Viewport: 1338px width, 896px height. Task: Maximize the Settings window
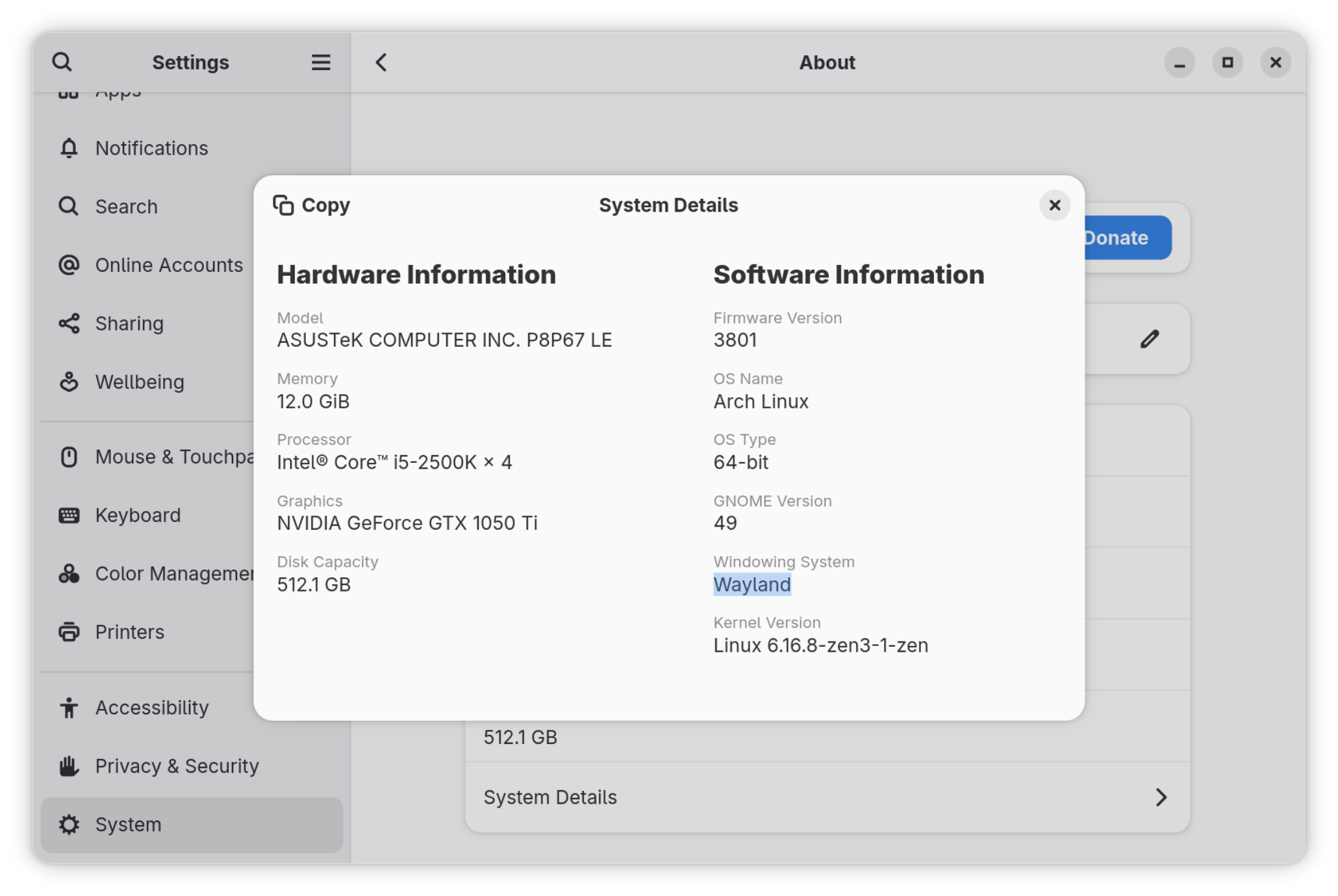pos(1227,62)
